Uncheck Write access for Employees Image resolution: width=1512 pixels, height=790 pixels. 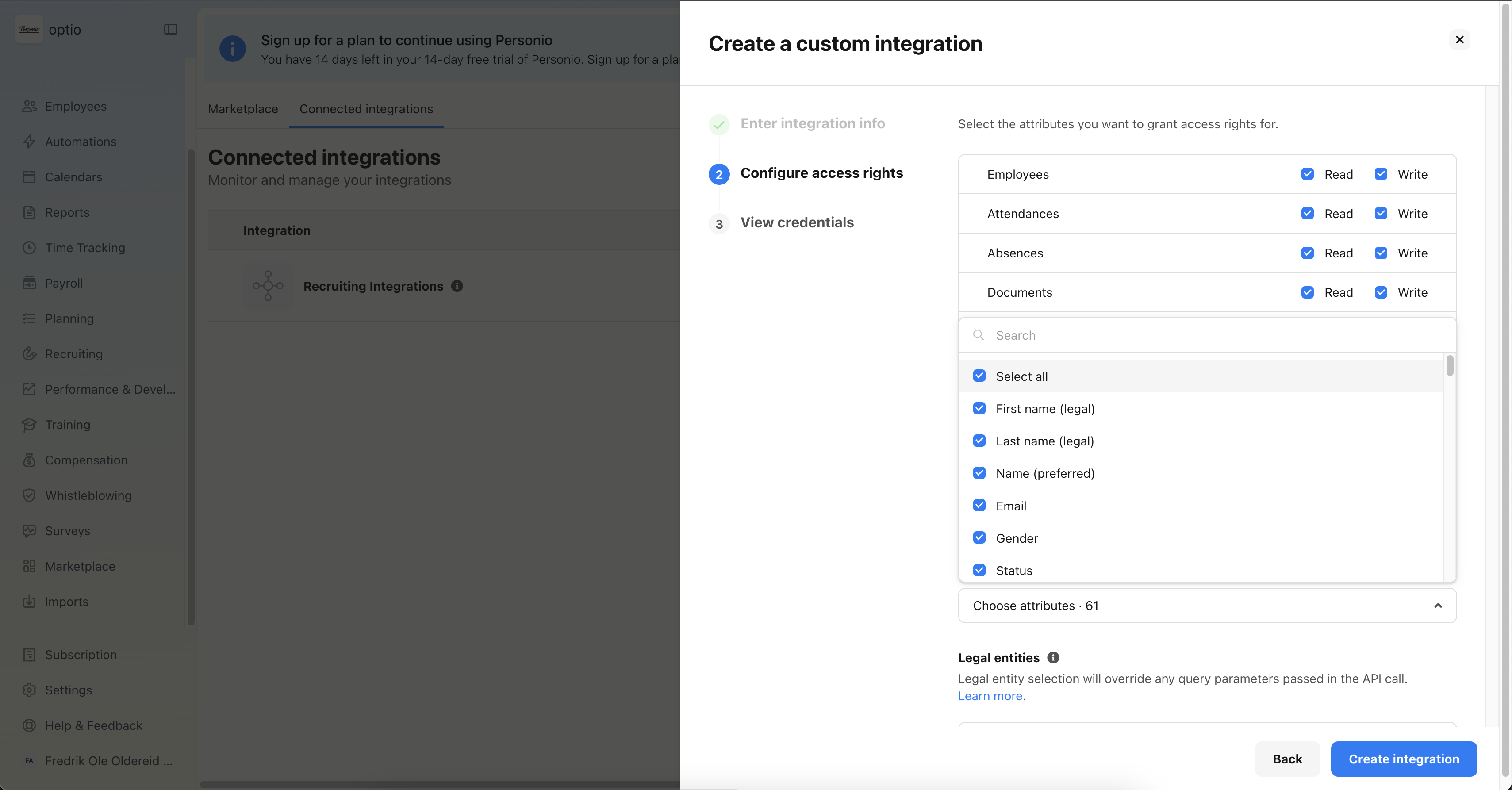pos(1381,174)
